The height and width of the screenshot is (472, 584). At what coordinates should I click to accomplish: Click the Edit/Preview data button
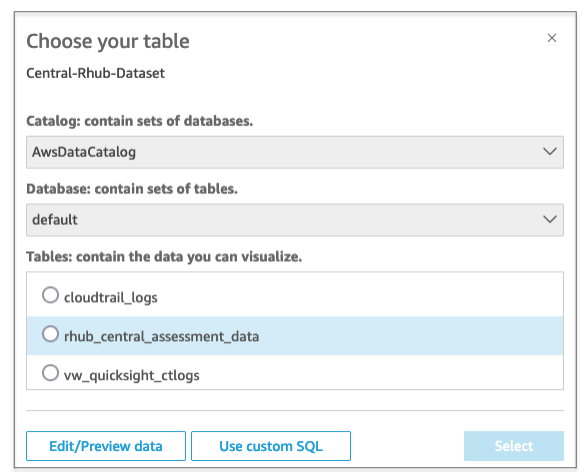click(106, 446)
